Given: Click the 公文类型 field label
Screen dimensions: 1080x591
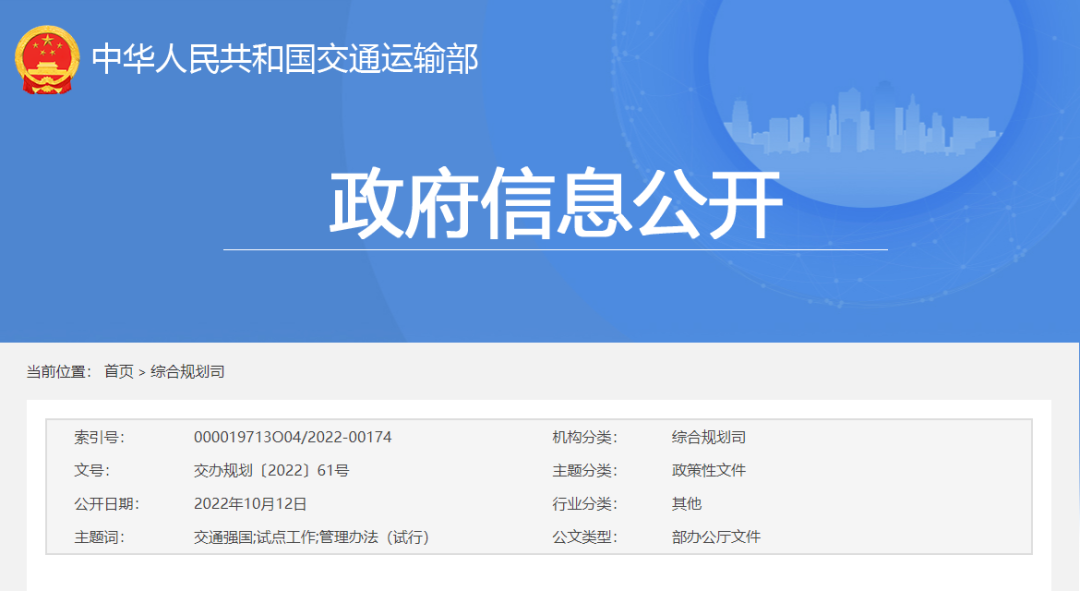Looking at the screenshot, I should tap(585, 537).
